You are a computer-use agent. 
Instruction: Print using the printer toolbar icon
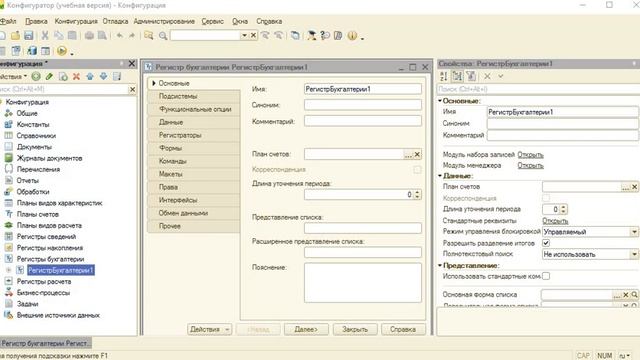click(89, 36)
